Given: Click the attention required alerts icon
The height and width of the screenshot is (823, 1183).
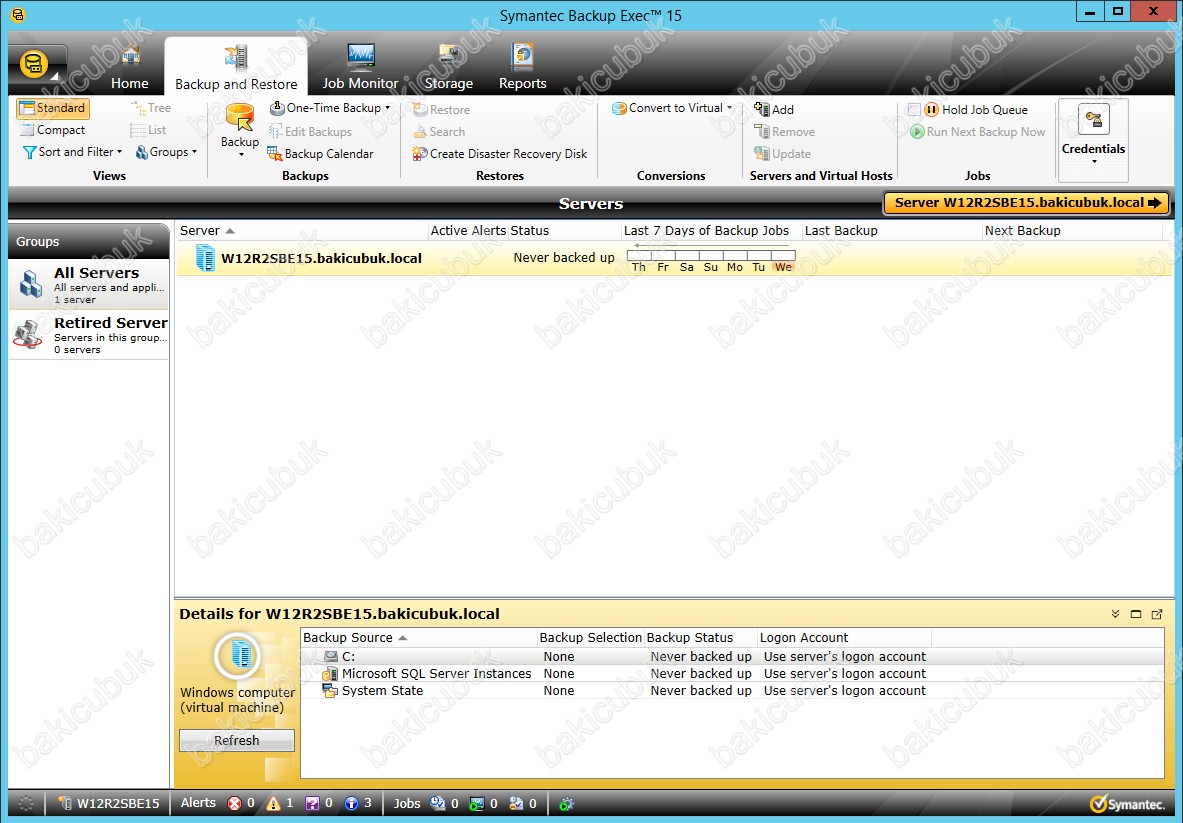Looking at the screenshot, I should [x=312, y=803].
